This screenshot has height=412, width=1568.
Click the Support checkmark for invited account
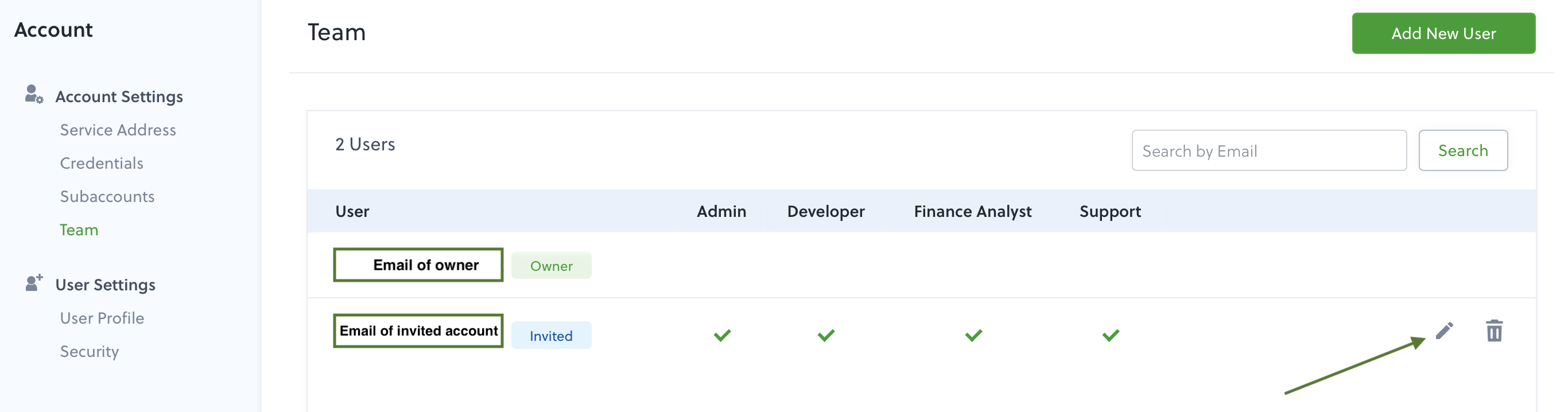click(1110, 335)
